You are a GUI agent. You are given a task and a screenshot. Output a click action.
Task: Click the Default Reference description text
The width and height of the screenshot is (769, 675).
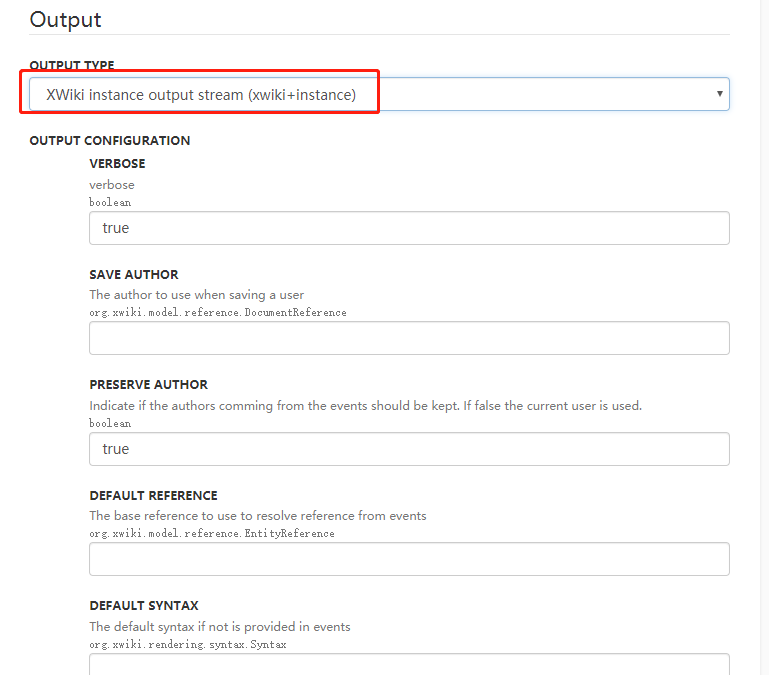[x=258, y=516]
